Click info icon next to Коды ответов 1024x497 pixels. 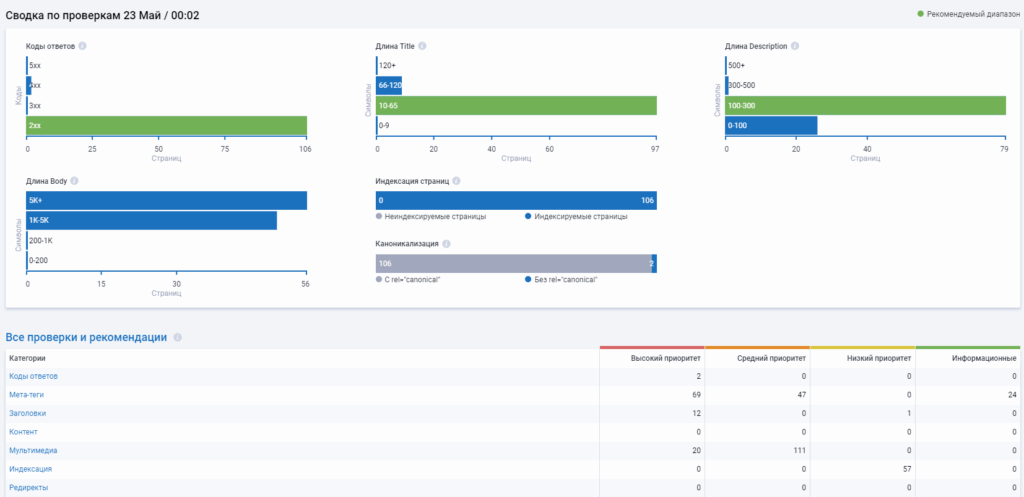[x=82, y=46]
